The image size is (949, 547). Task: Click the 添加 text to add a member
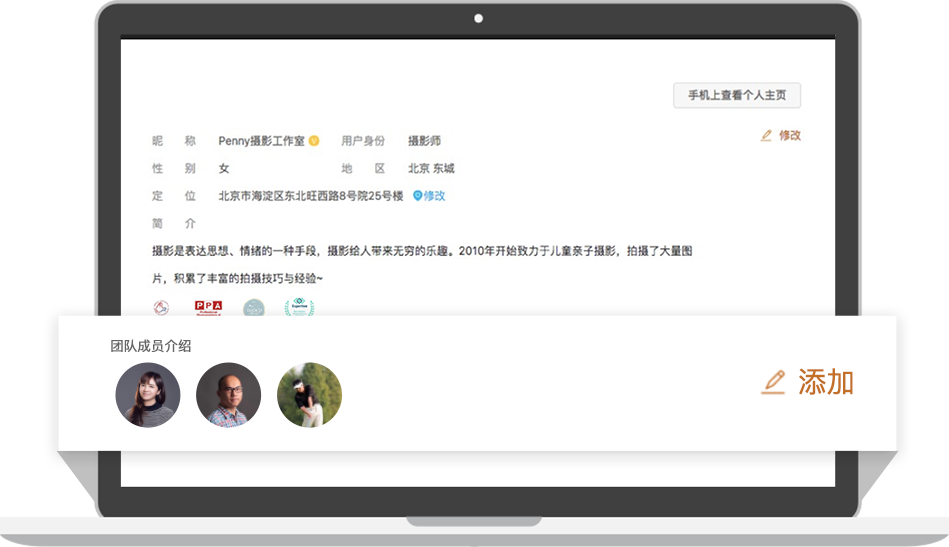tap(826, 382)
